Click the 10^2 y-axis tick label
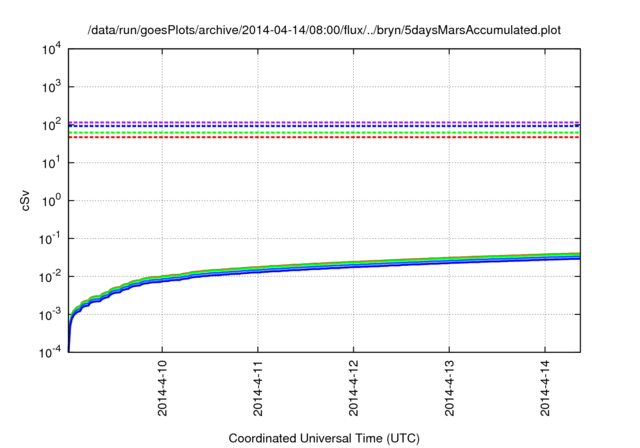Image resolution: width=640 pixels, height=448 pixels. pyautogui.click(x=51, y=125)
